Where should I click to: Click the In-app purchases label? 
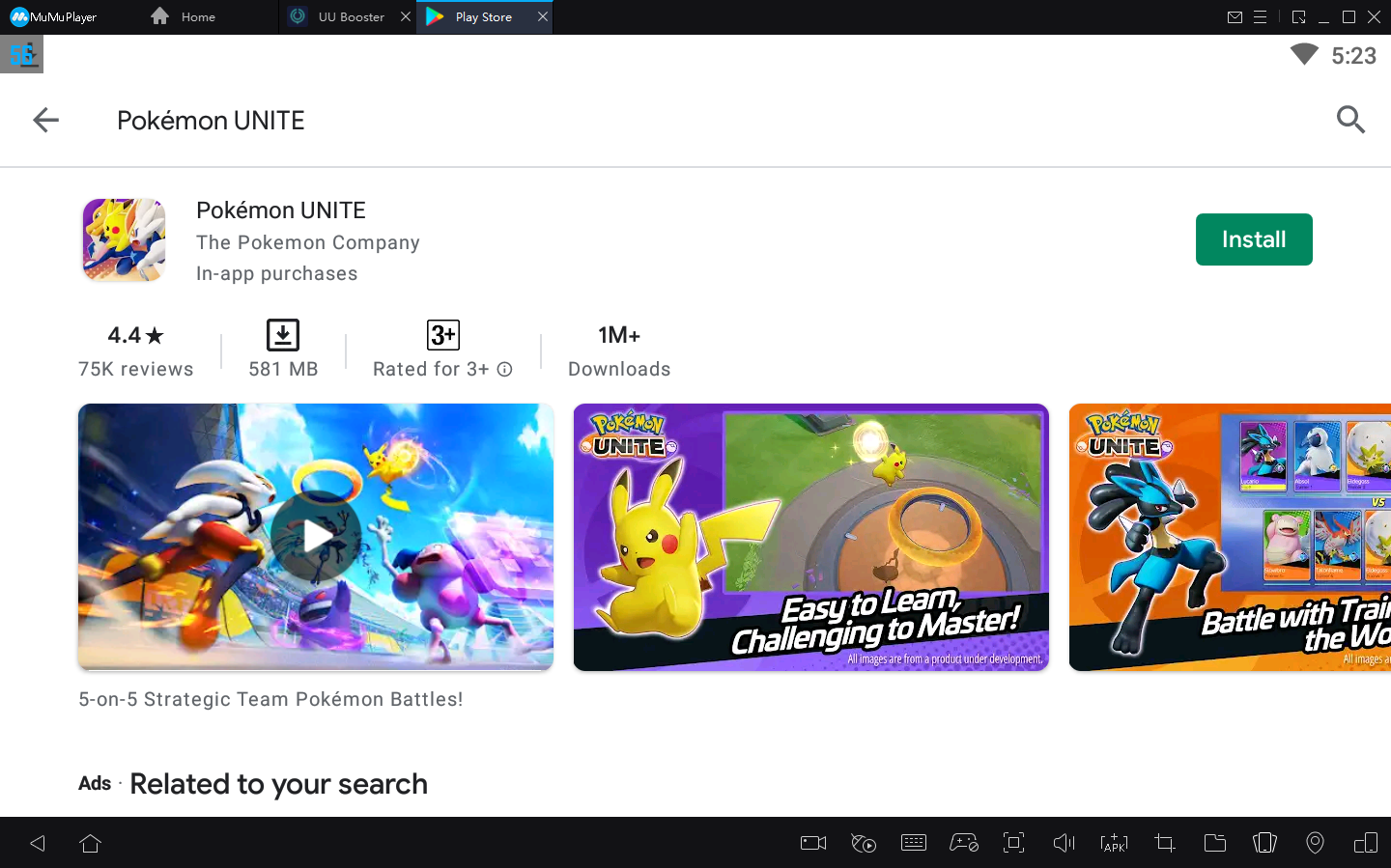tap(276, 273)
